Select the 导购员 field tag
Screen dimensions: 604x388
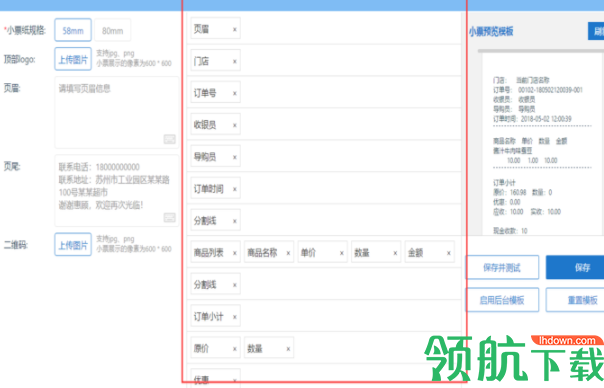215,156
